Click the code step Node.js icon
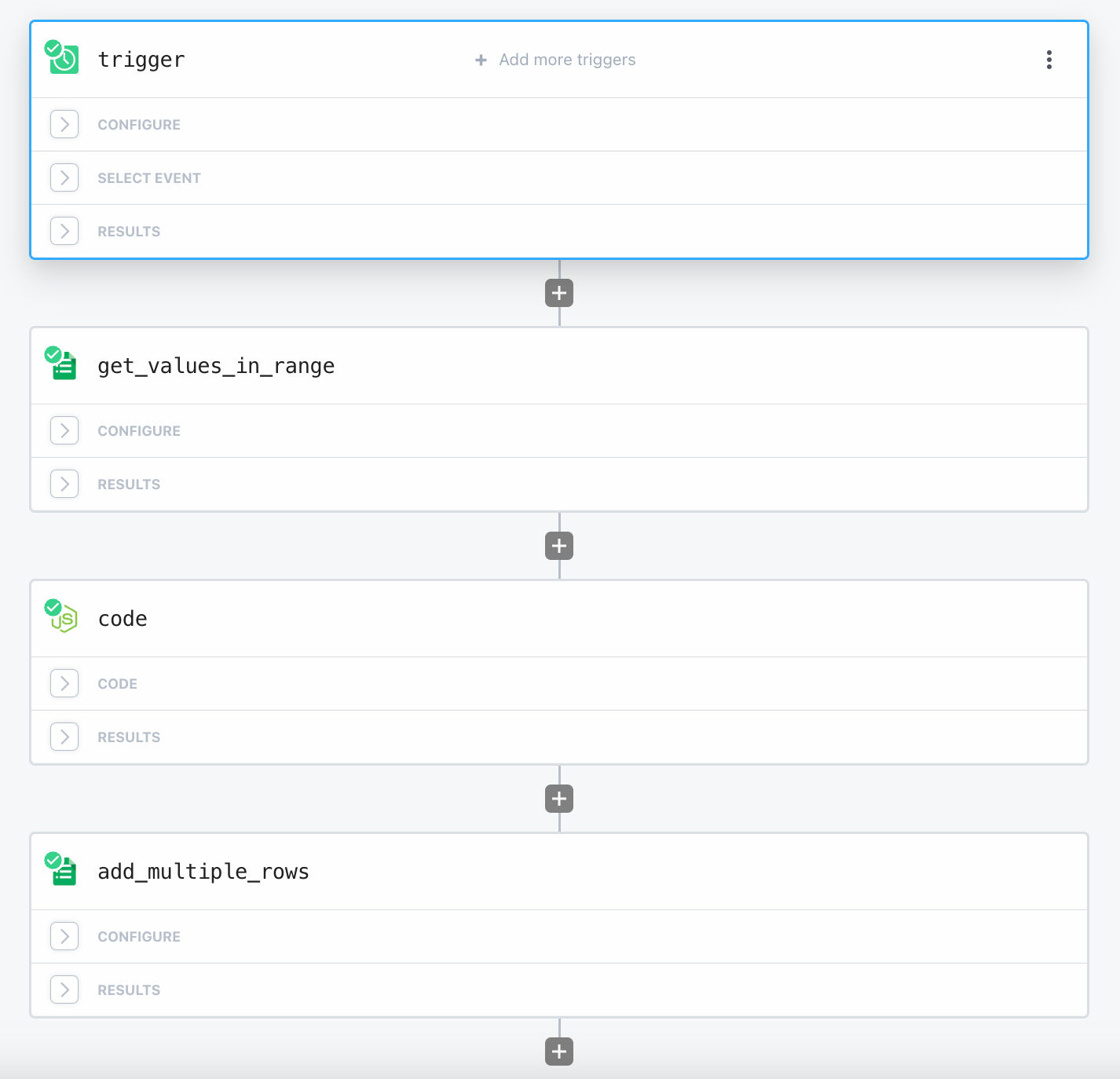This screenshot has height=1079, width=1120. click(x=63, y=617)
